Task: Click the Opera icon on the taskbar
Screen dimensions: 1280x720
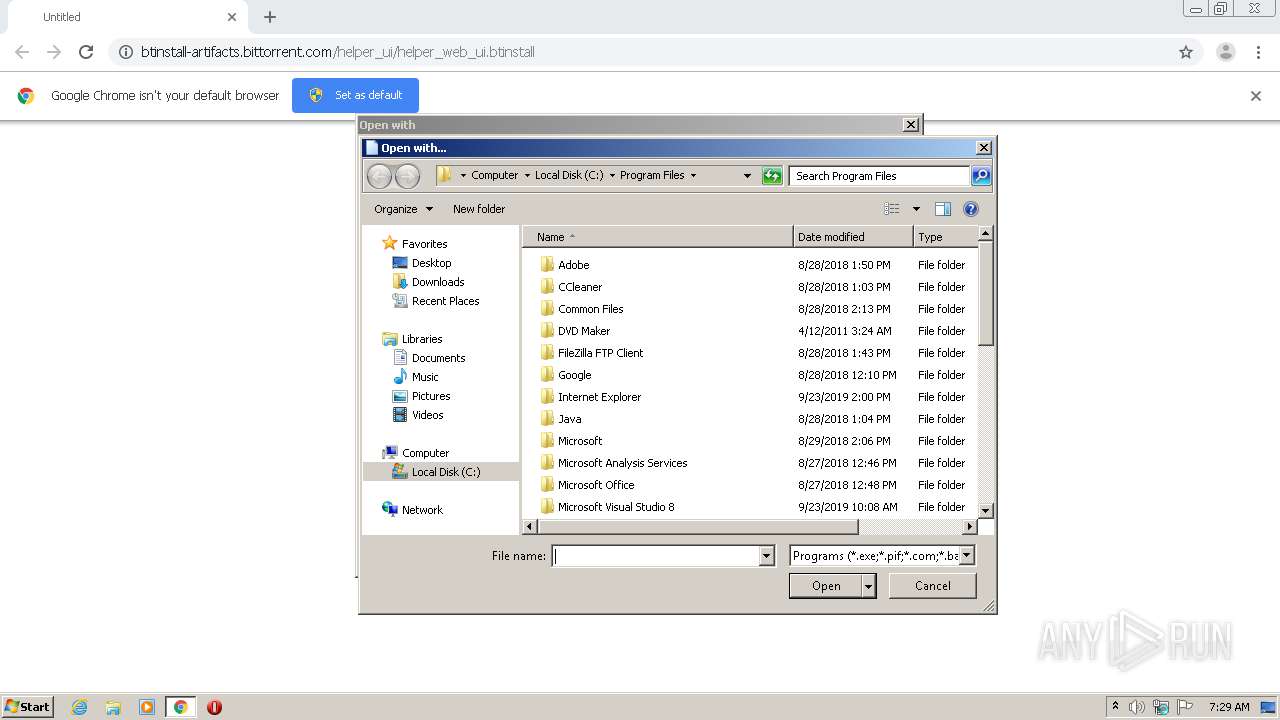Action: coord(214,707)
